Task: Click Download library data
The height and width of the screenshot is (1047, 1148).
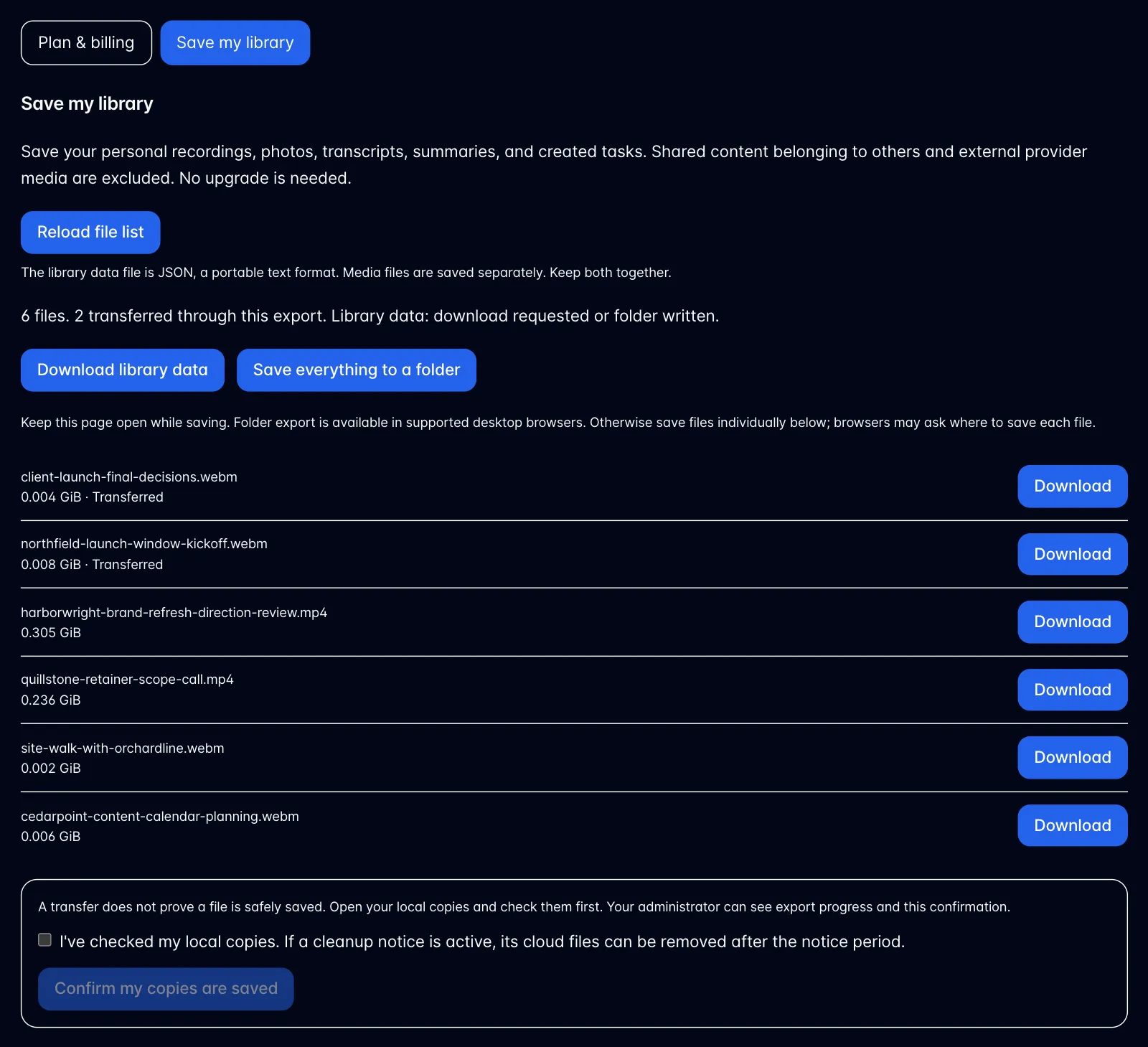Action: click(x=123, y=370)
